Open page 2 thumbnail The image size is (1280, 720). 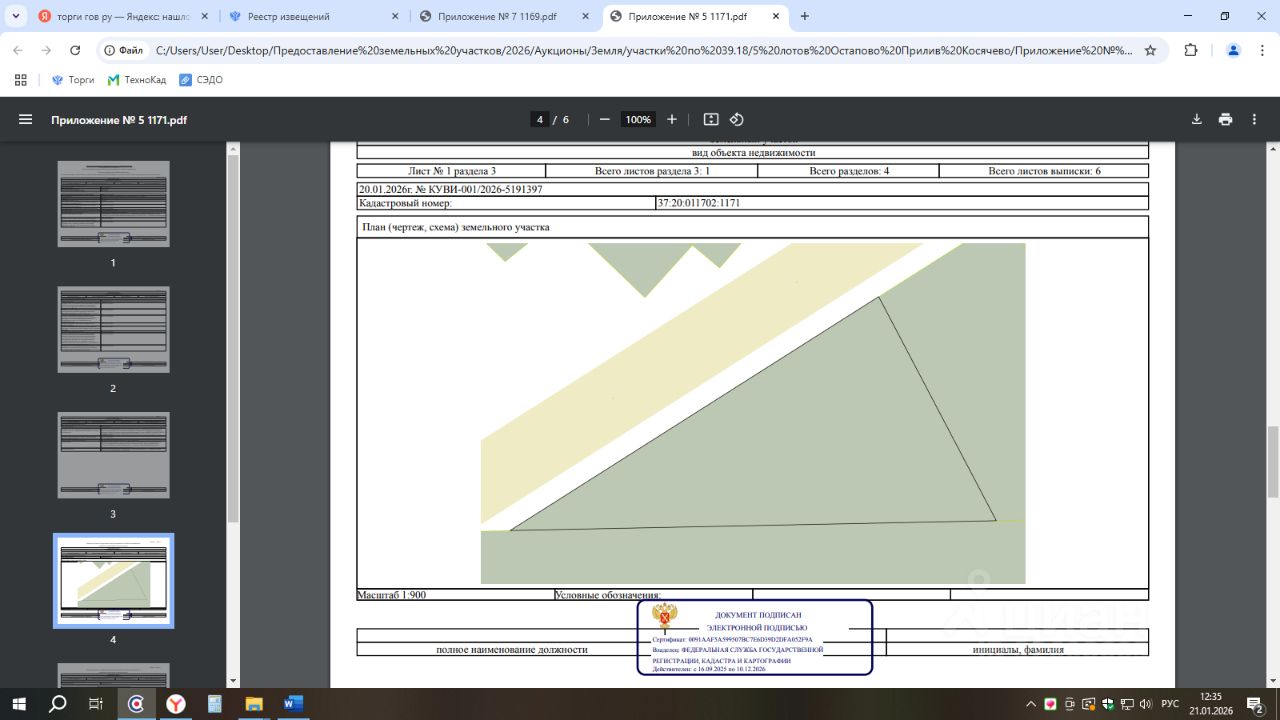click(113, 330)
